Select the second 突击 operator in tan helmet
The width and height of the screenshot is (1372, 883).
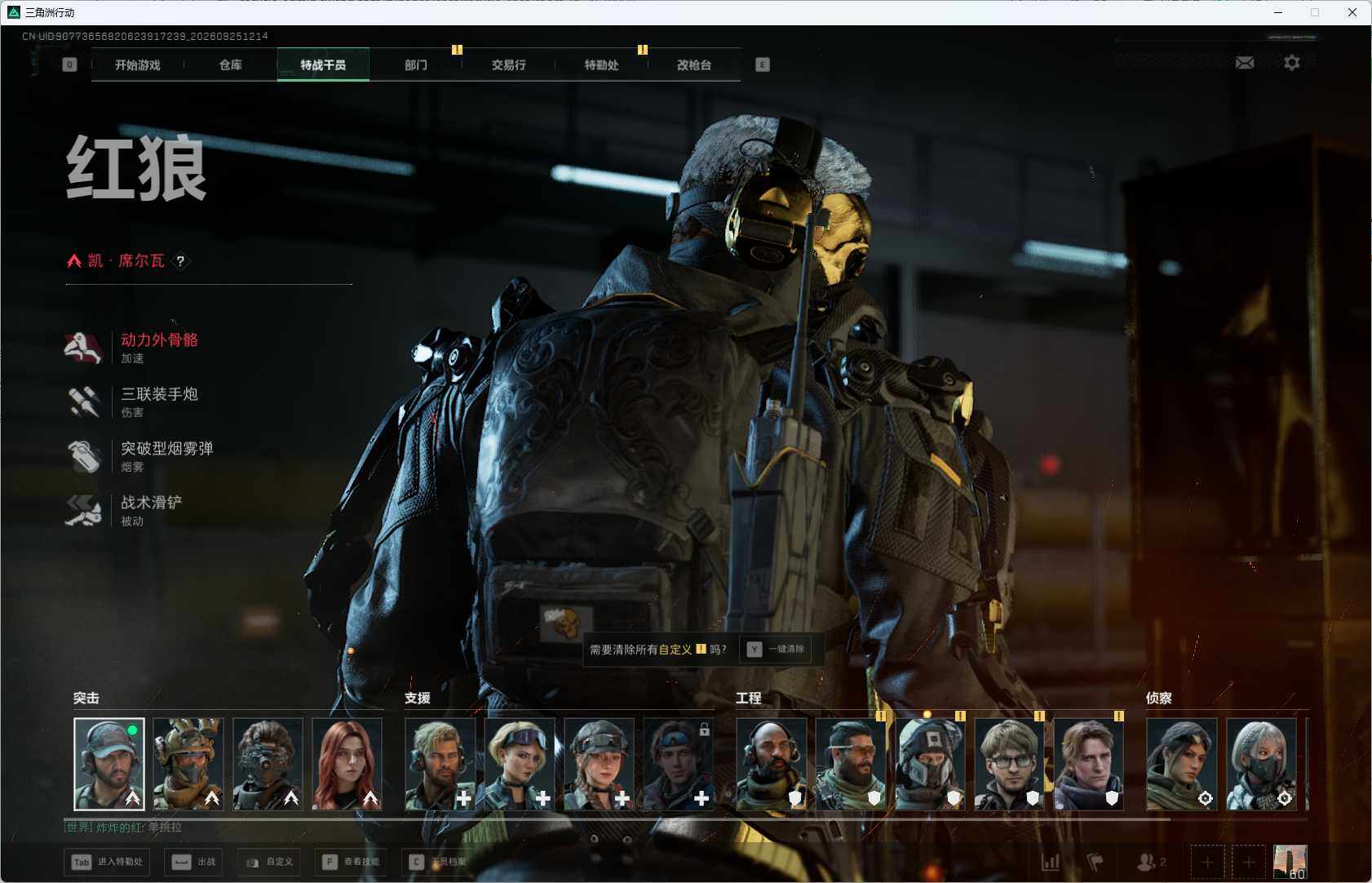tap(188, 764)
